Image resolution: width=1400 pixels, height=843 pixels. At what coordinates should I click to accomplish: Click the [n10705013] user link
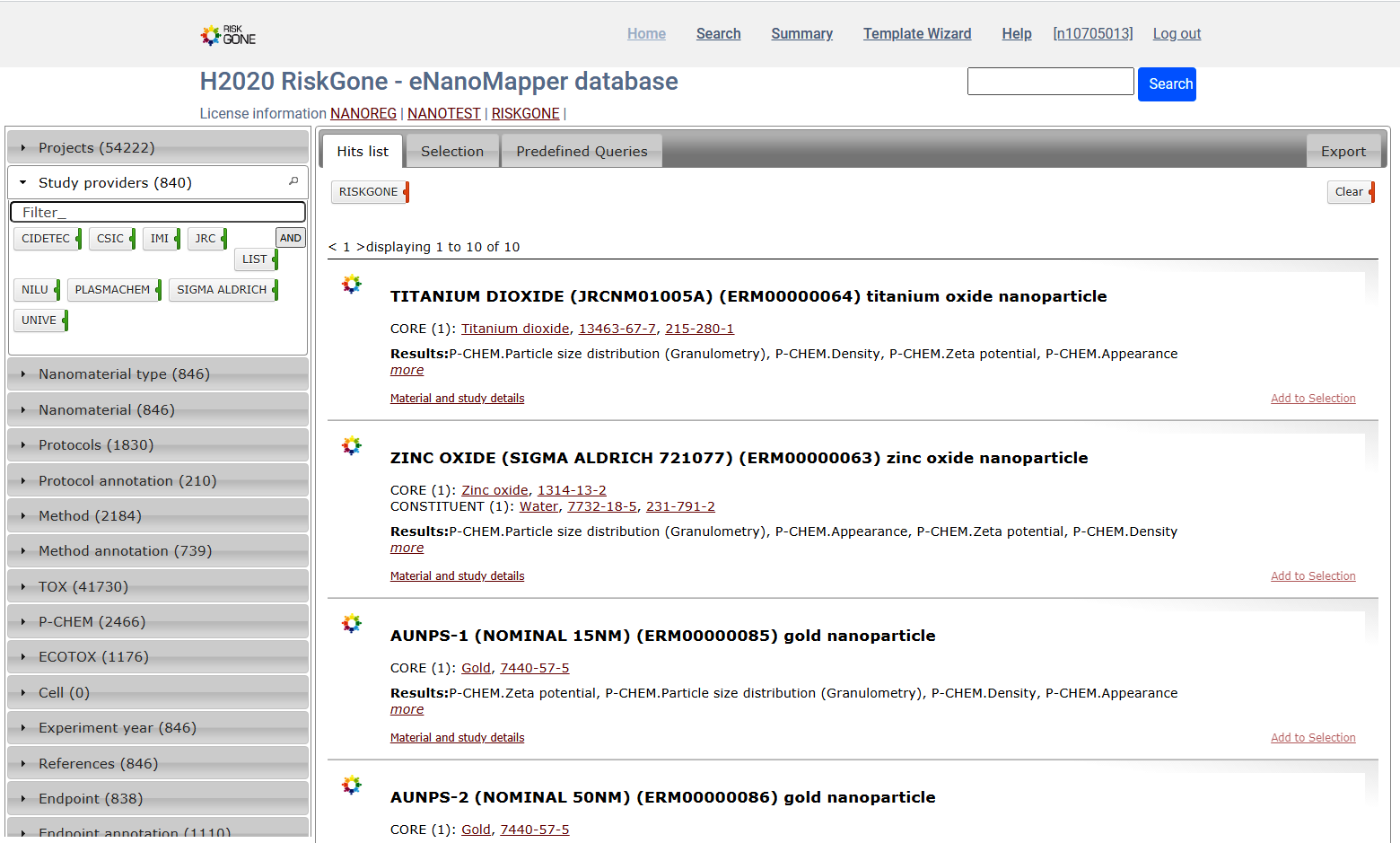click(1093, 34)
